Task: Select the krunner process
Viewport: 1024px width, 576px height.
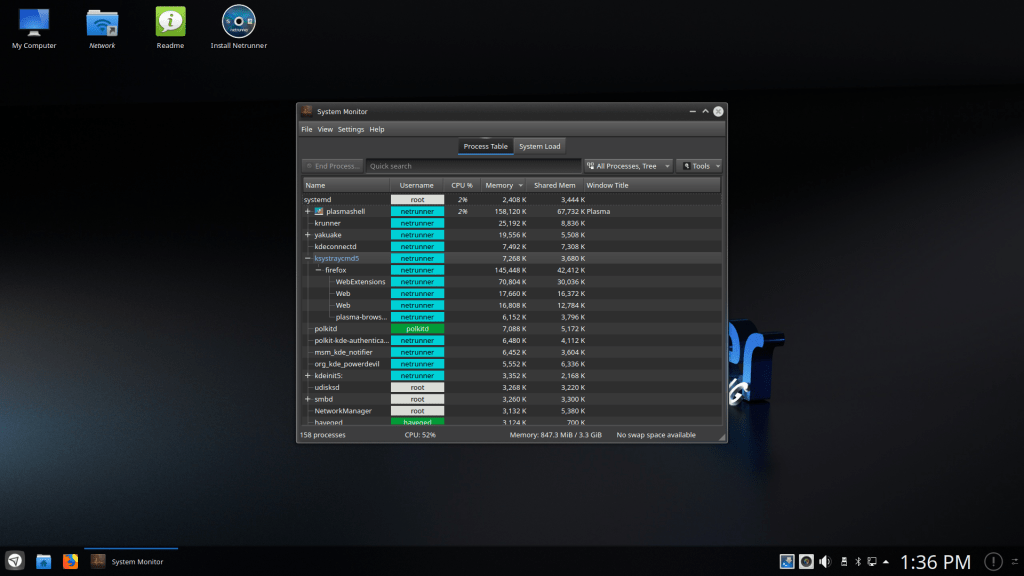Action: tap(327, 223)
